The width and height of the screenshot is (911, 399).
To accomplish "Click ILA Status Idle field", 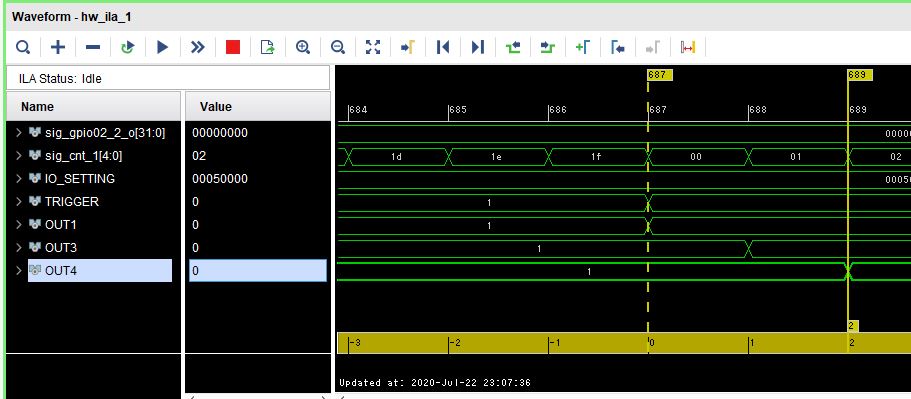I will click(x=168, y=78).
